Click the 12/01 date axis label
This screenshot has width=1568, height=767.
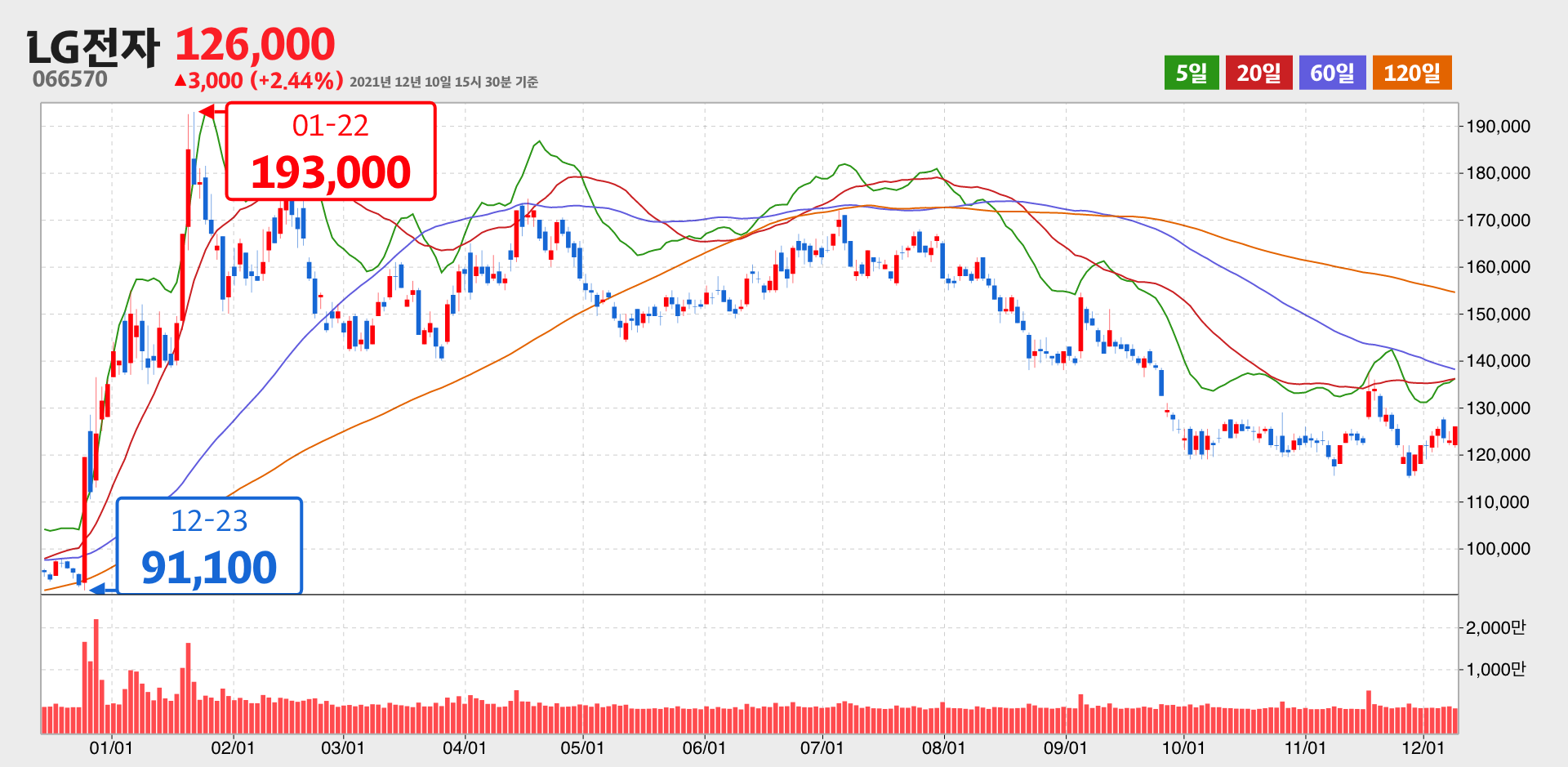(x=1423, y=748)
